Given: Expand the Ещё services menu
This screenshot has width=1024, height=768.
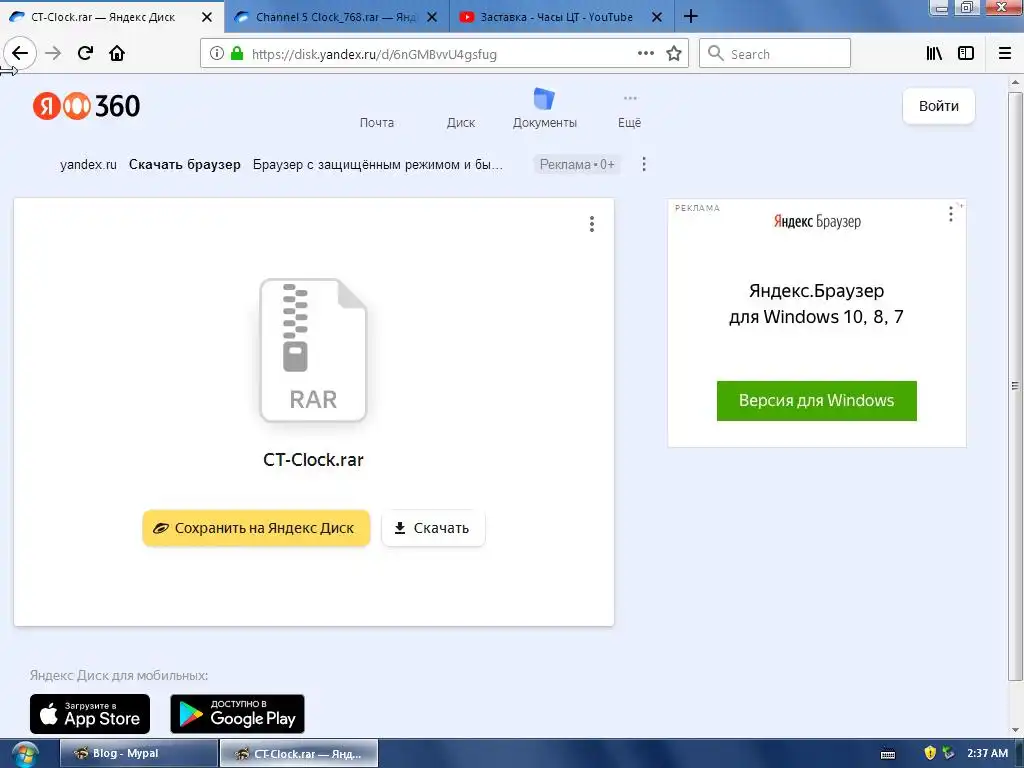Looking at the screenshot, I should (630, 110).
